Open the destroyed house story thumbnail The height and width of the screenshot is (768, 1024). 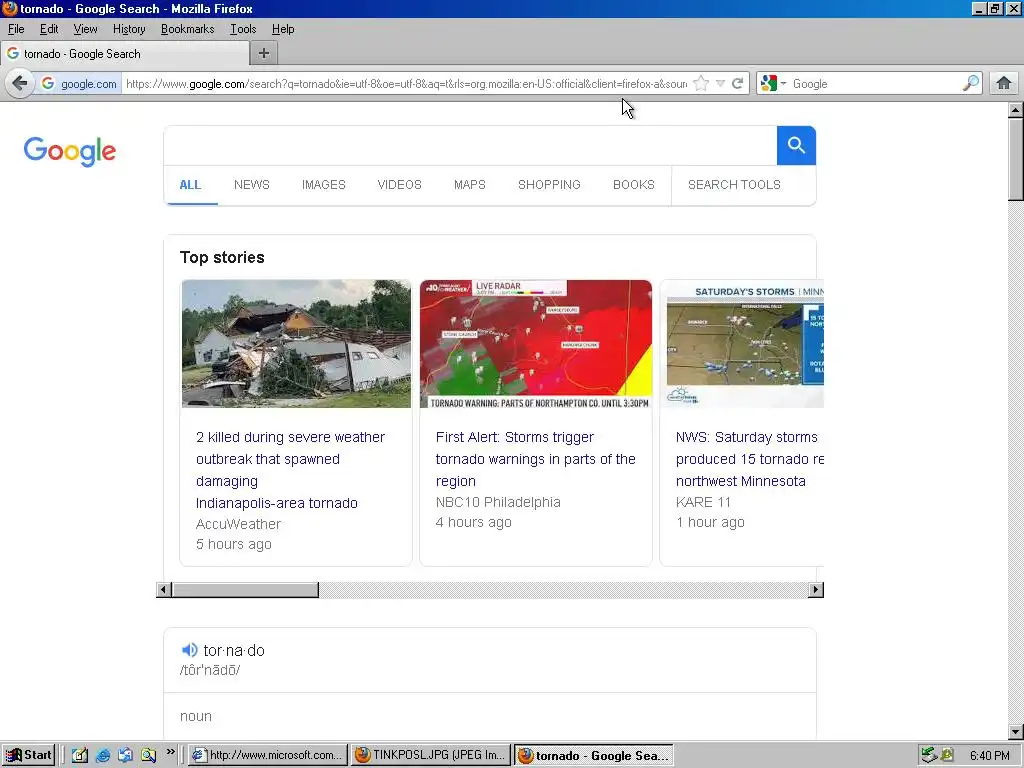point(296,344)
